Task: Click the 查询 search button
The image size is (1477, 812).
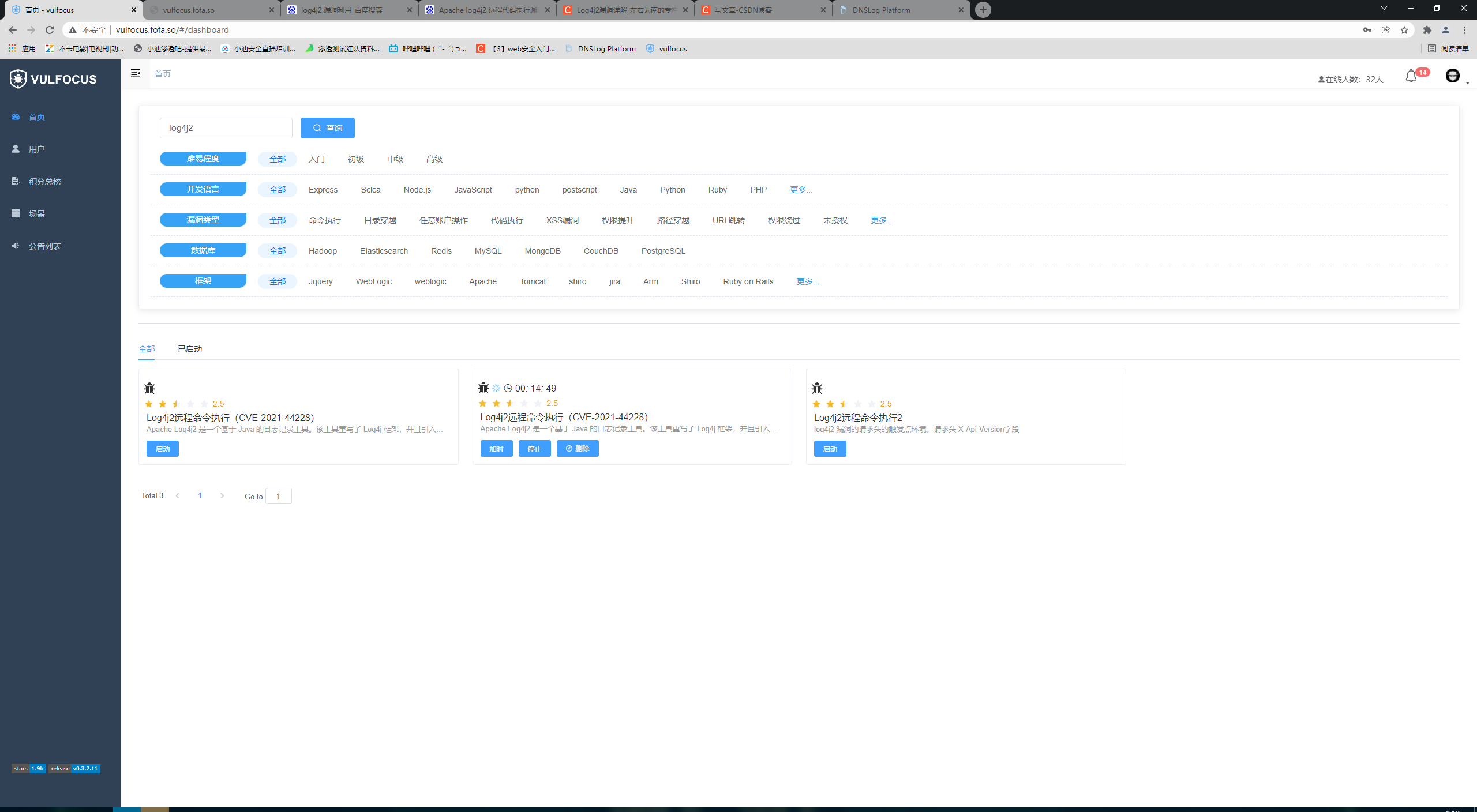Action: tap(328, 128)
